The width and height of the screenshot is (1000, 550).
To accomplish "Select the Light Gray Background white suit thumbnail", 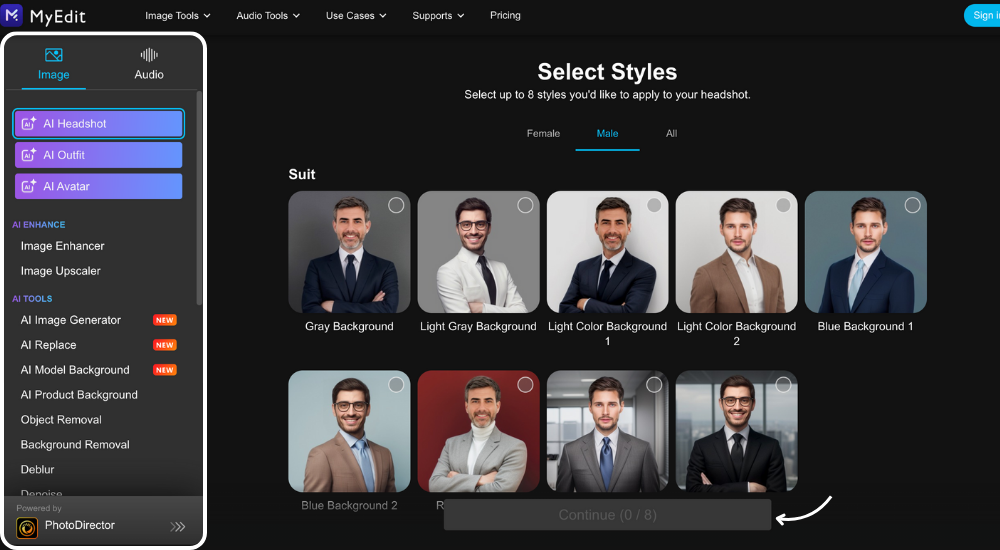I will [x=478, y=252].
